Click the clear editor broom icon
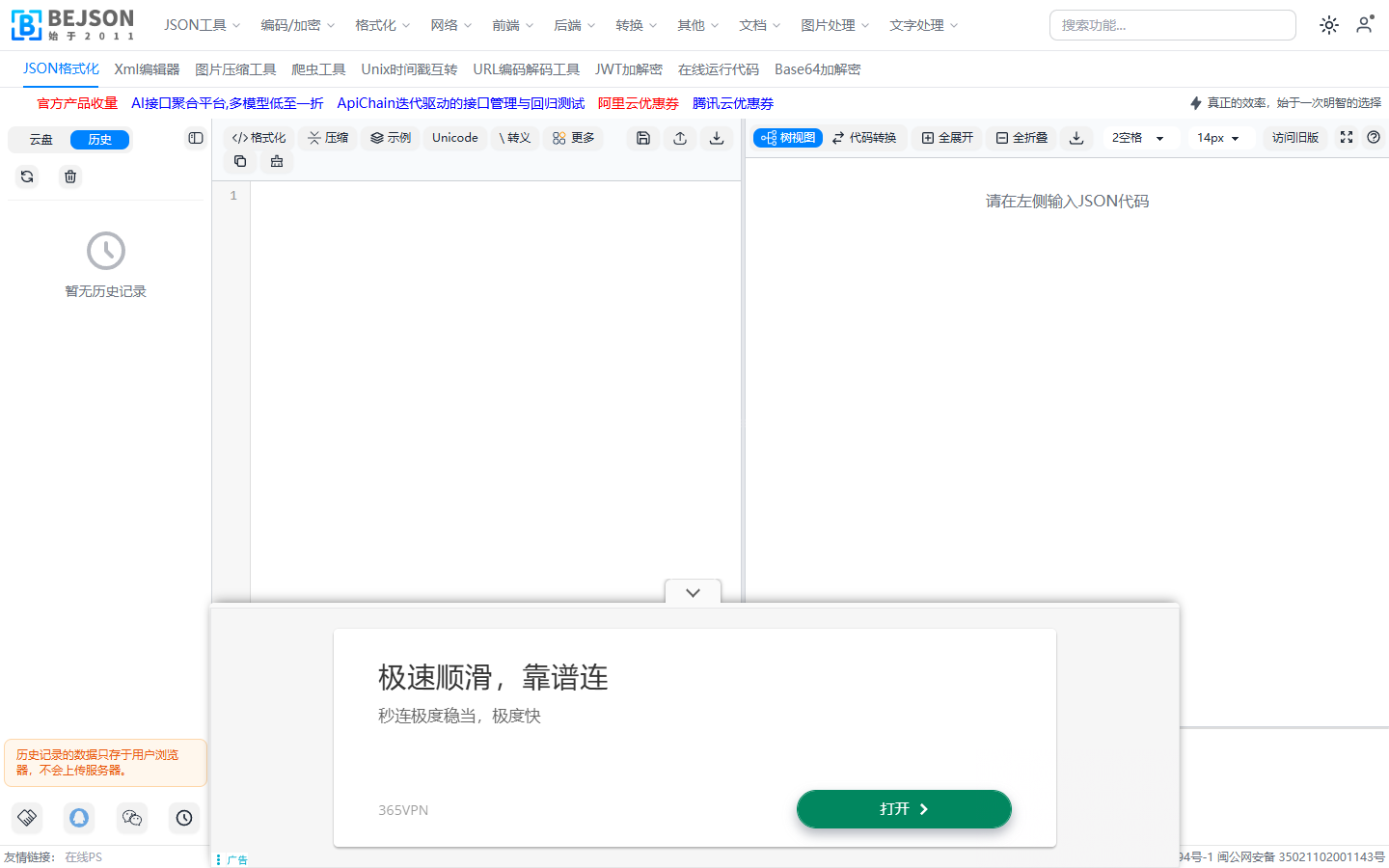The width and height of the screenshot is (1389, 868). coord(277,161)
